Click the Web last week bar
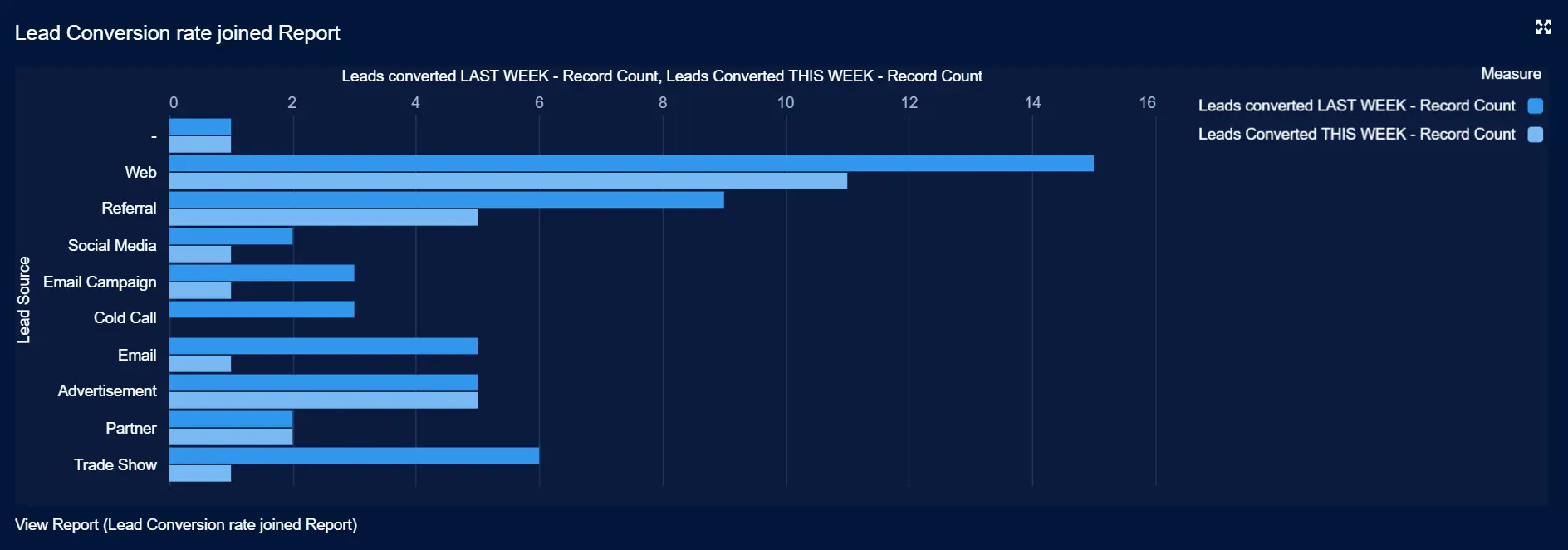This screenshot has width=1568, height=550. (631, 164)
